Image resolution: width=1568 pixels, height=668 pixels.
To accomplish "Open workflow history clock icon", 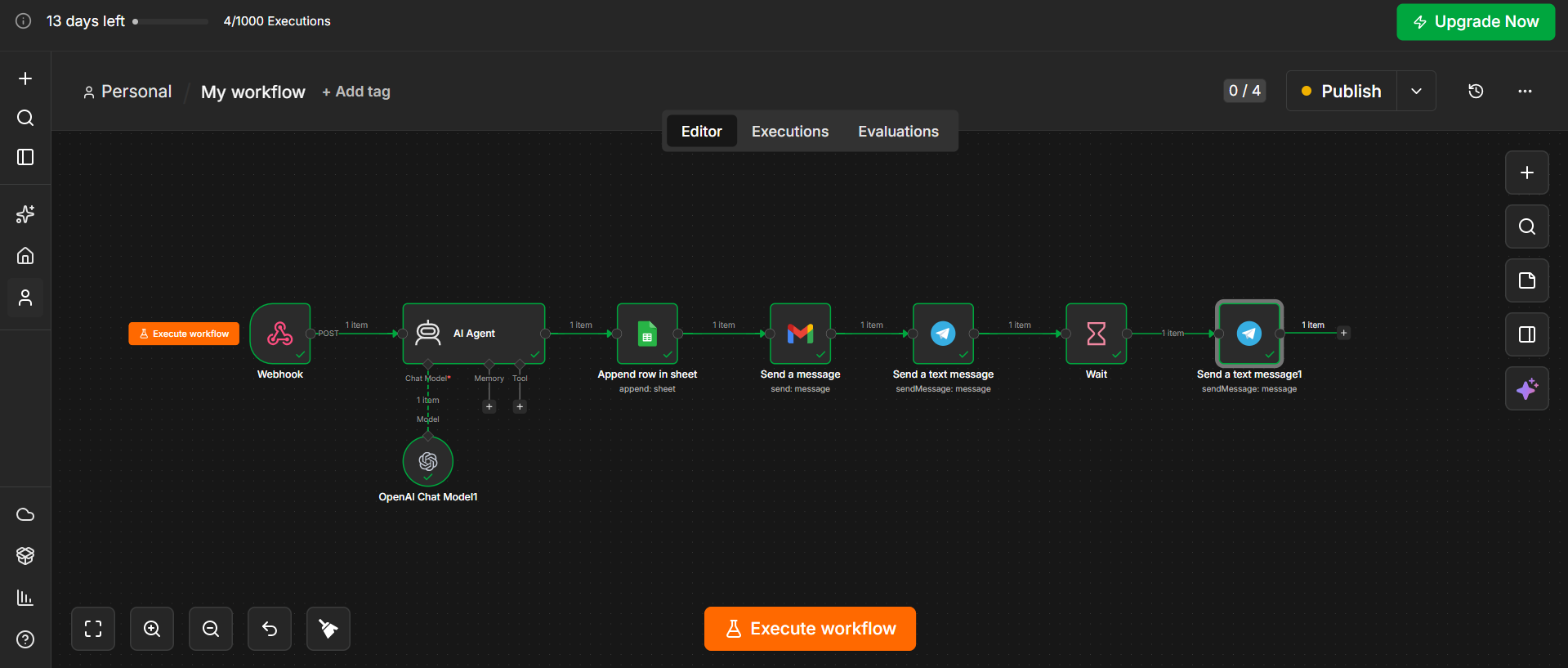I will click(1476, 91).
